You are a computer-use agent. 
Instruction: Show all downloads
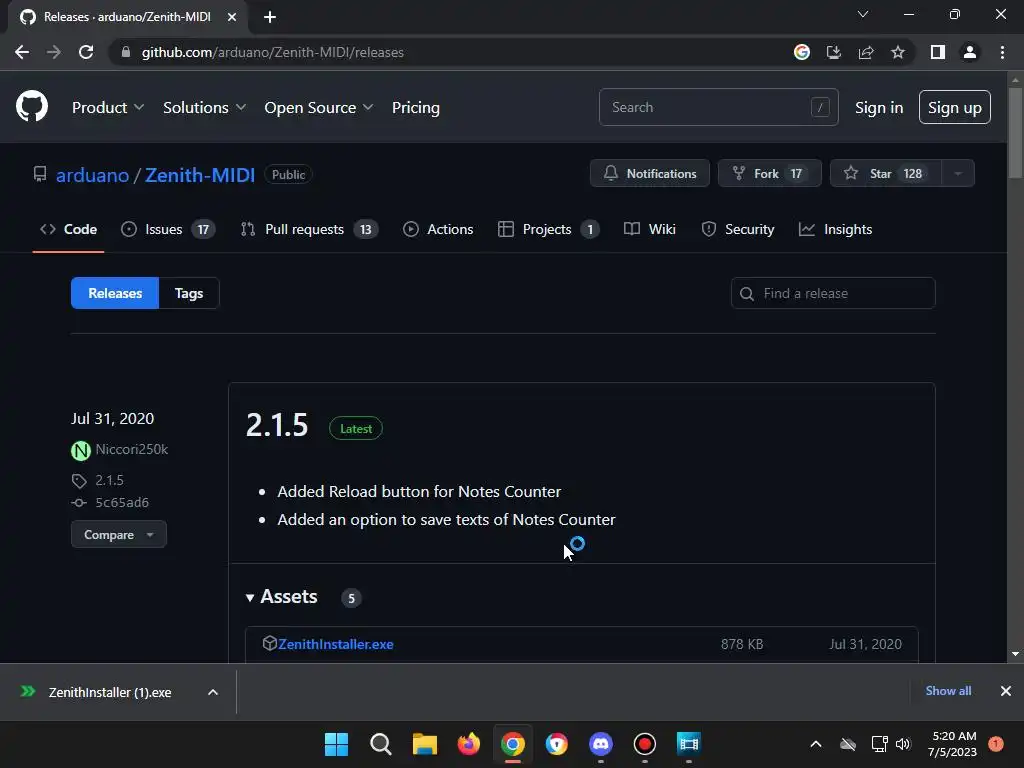[948, 691]
